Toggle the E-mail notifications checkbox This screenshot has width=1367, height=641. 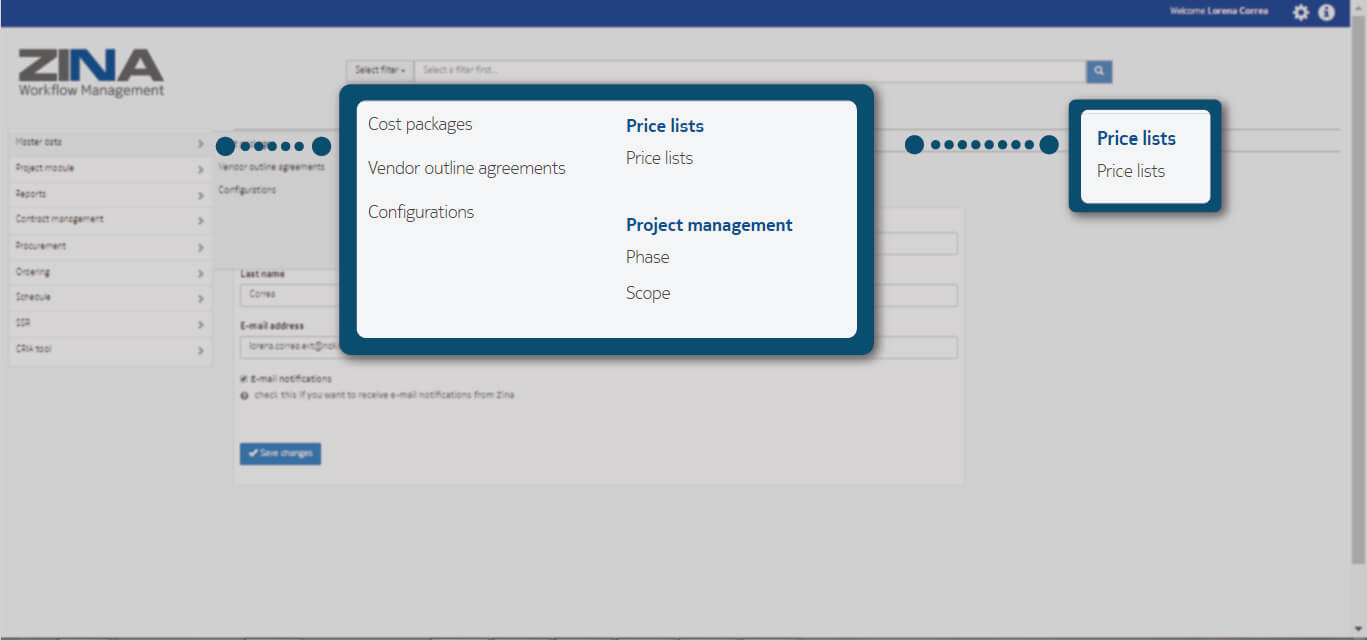[x=244, y=379]
